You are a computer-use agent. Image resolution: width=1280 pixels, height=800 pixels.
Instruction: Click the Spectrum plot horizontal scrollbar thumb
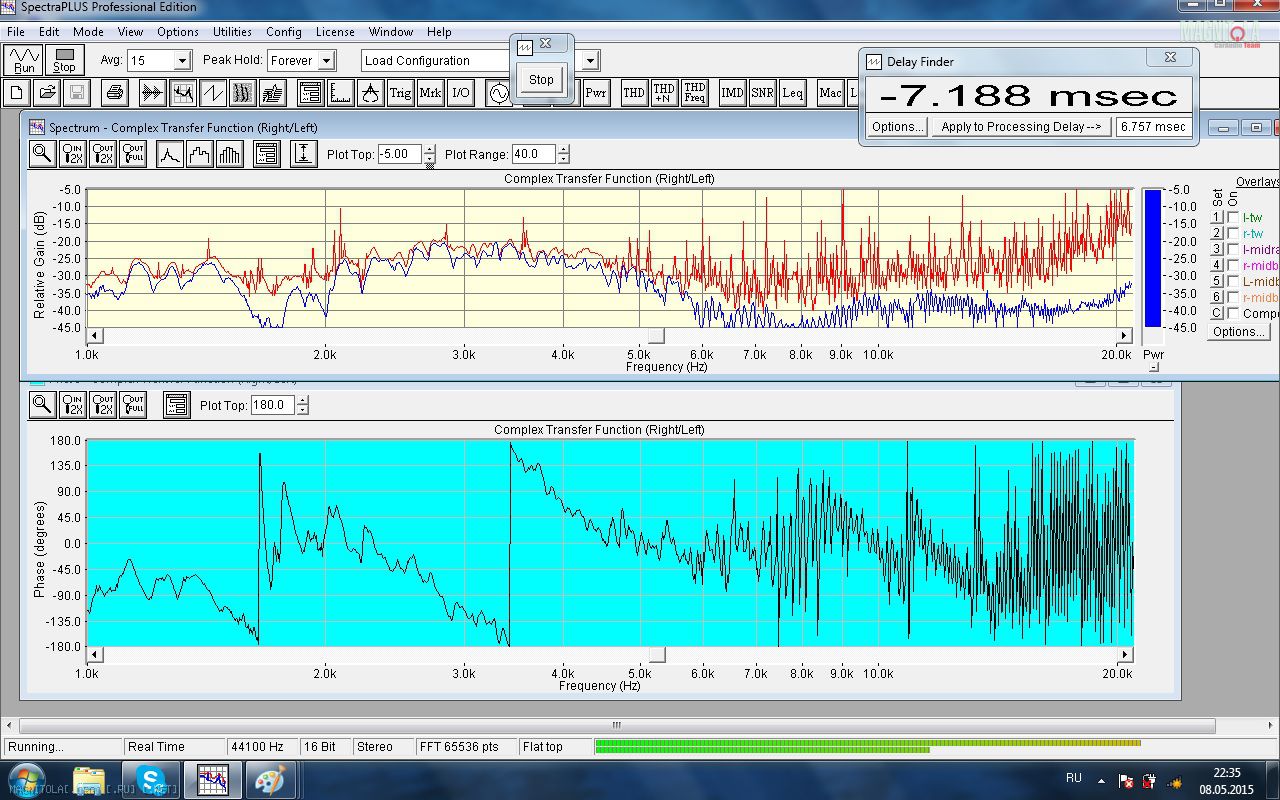[x=656, y=336]
